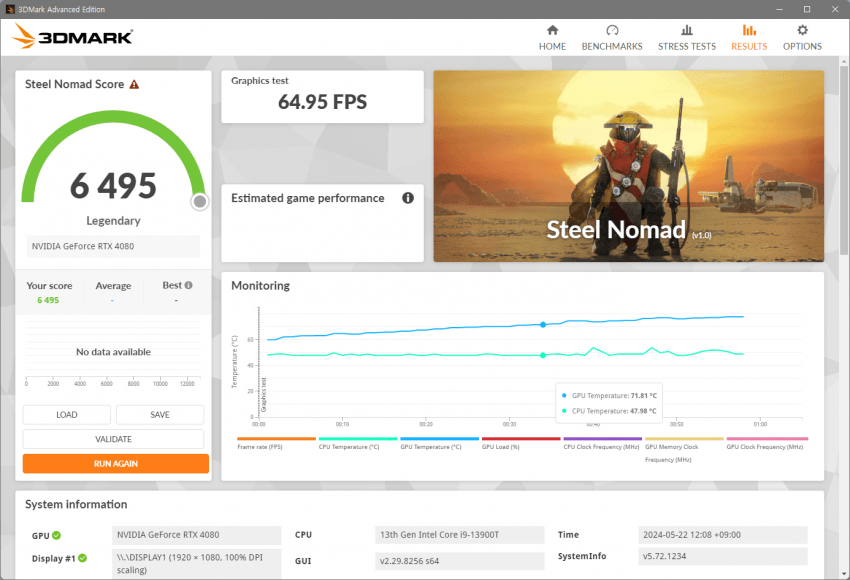
Task: Click the gauge end knob on score arc
Action: click(x=200, y=202)
